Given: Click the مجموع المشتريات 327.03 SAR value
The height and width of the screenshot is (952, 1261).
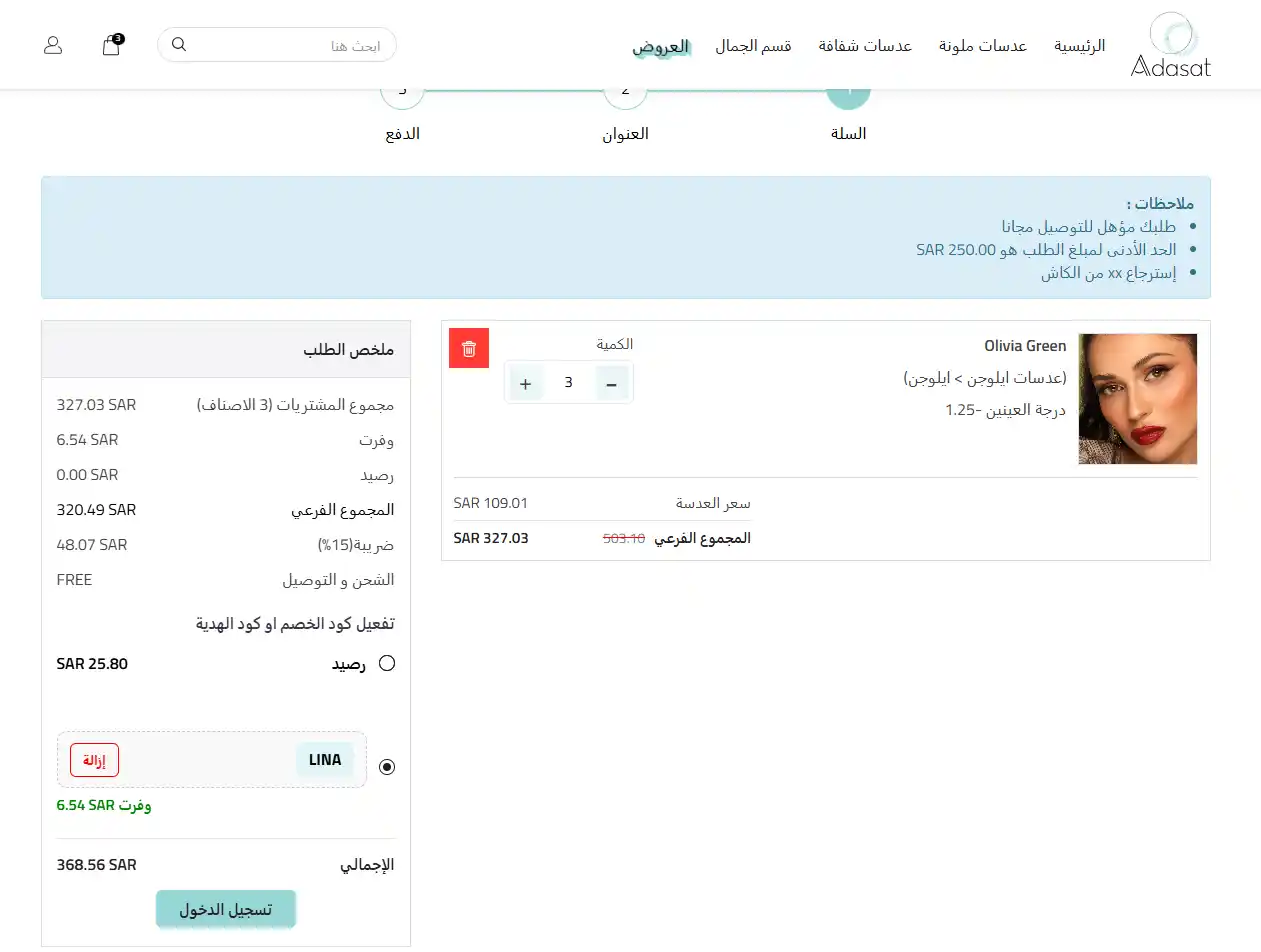Looking at the screenshot, I should [x=96, y=405].
